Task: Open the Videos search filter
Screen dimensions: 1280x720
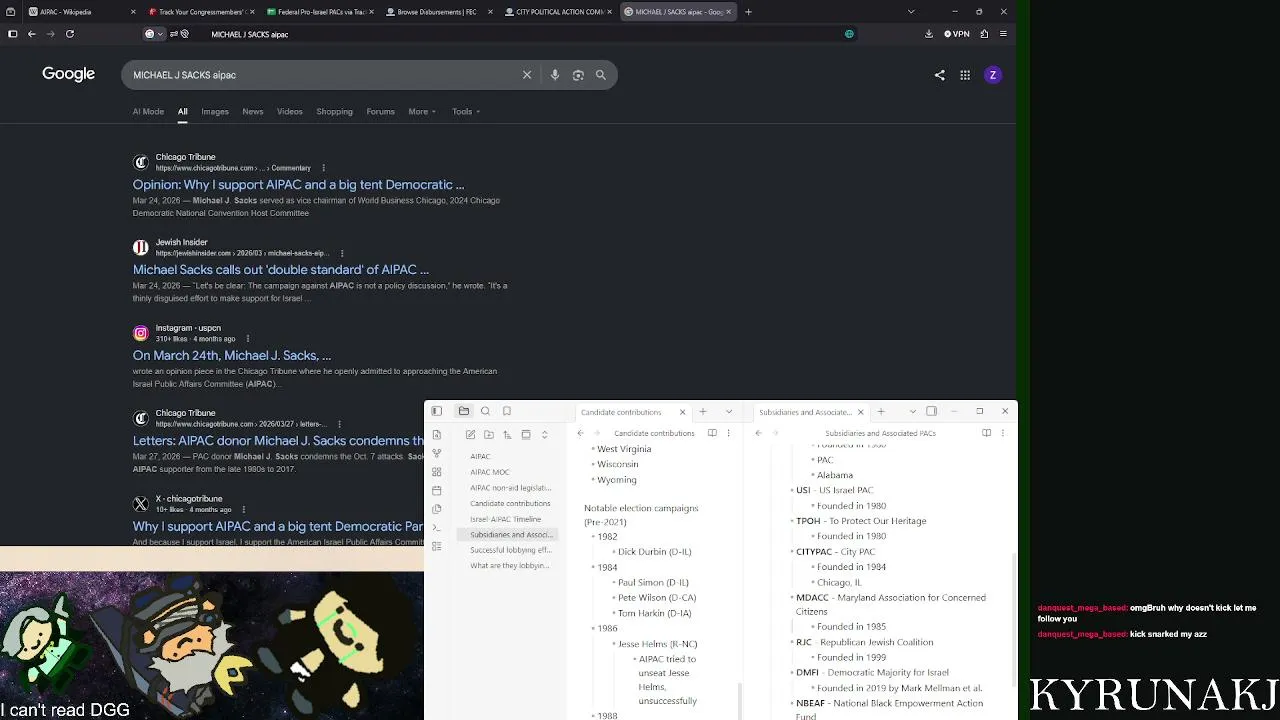Action: coord(289,111)
